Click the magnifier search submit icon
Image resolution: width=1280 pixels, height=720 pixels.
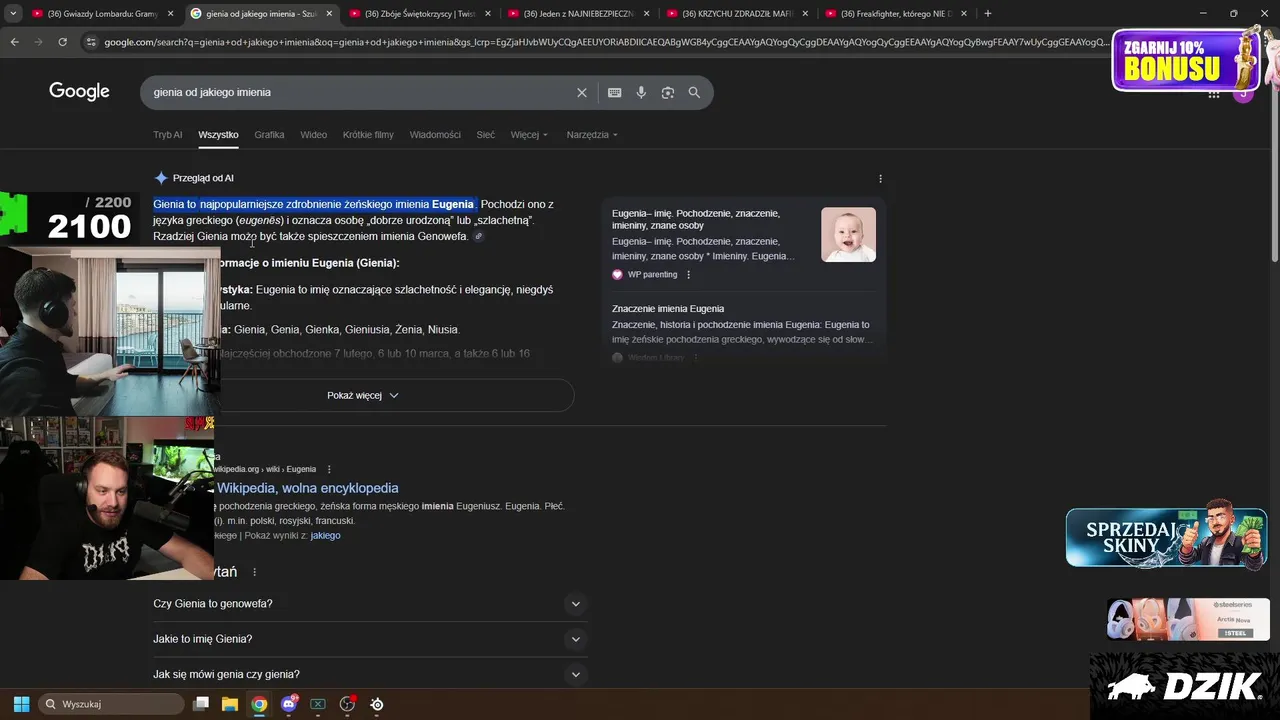[694, 92]
